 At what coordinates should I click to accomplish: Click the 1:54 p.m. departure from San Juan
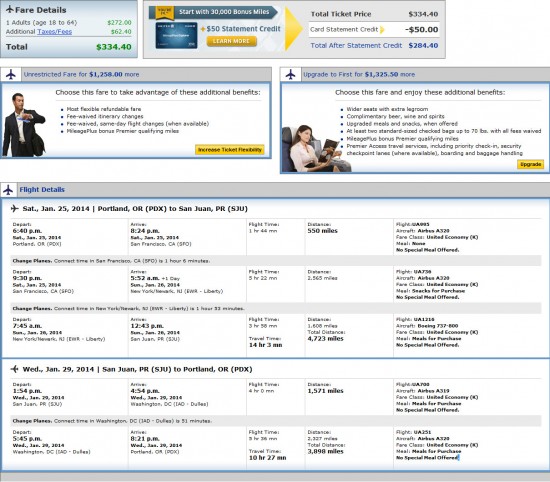click(x=27, y=391)
